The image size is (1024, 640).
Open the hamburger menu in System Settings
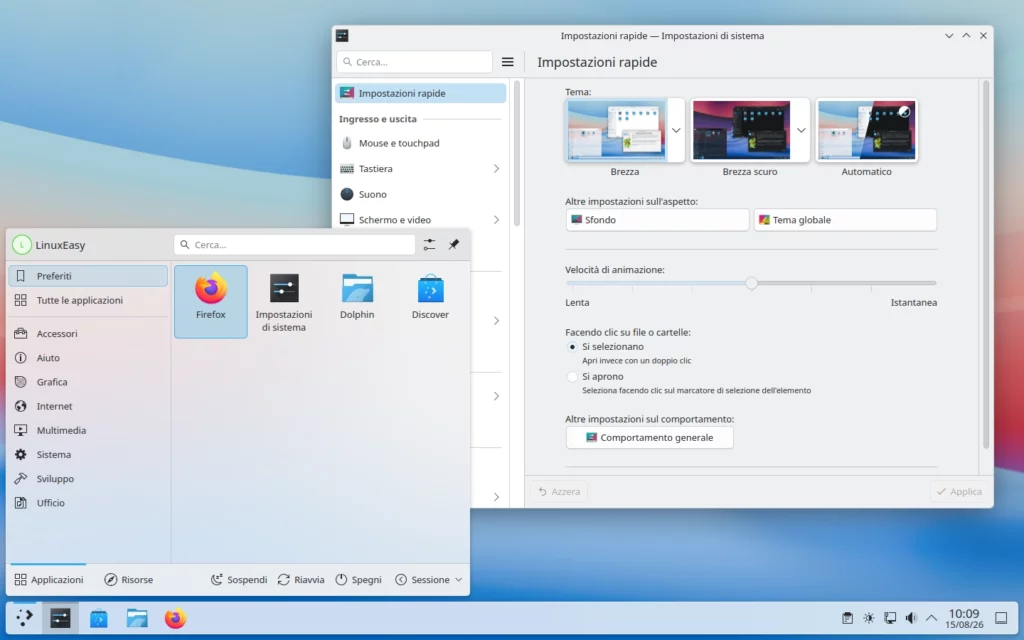507,62
